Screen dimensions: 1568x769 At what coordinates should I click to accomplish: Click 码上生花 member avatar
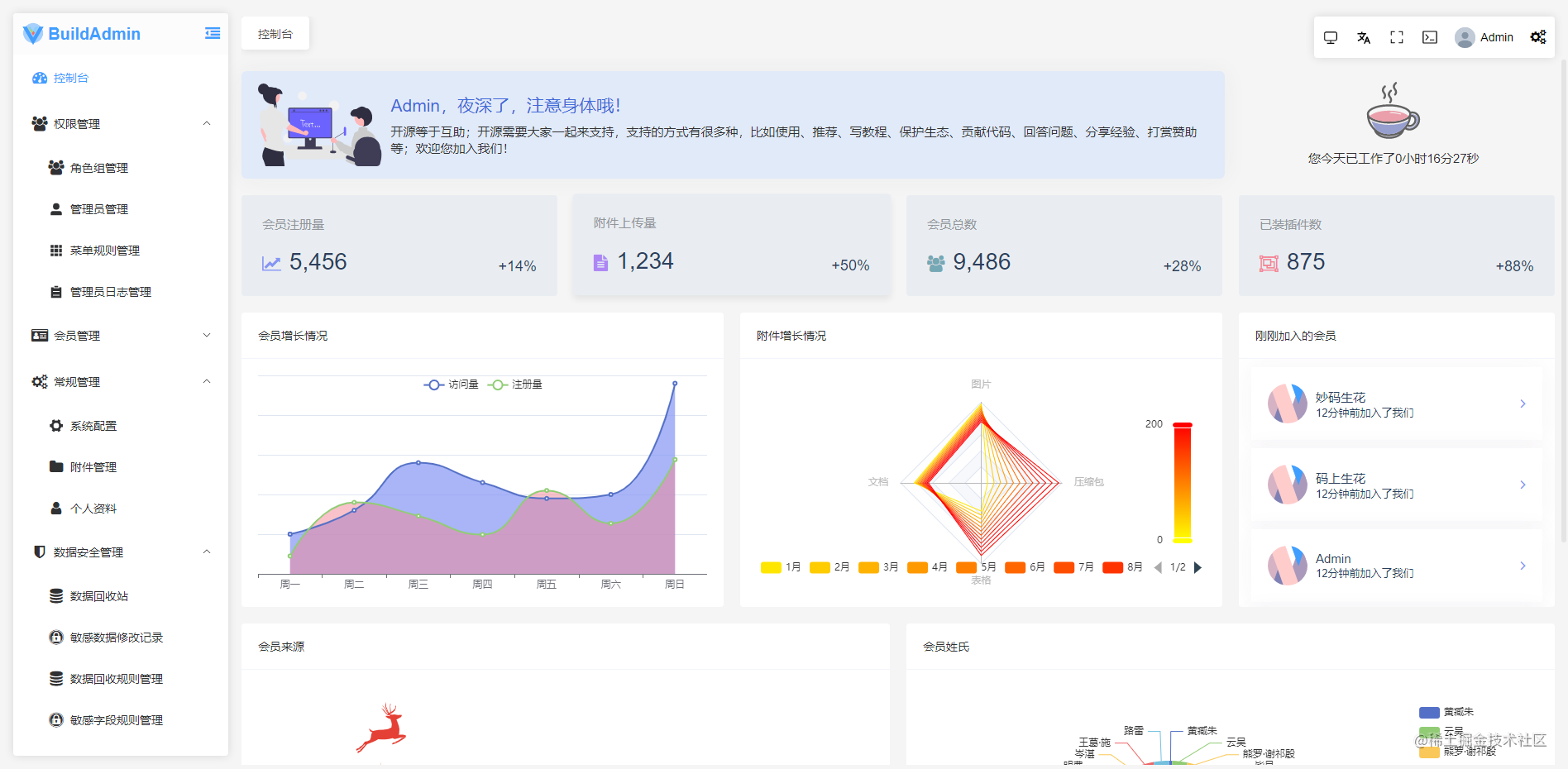[x=1288, y=485]
